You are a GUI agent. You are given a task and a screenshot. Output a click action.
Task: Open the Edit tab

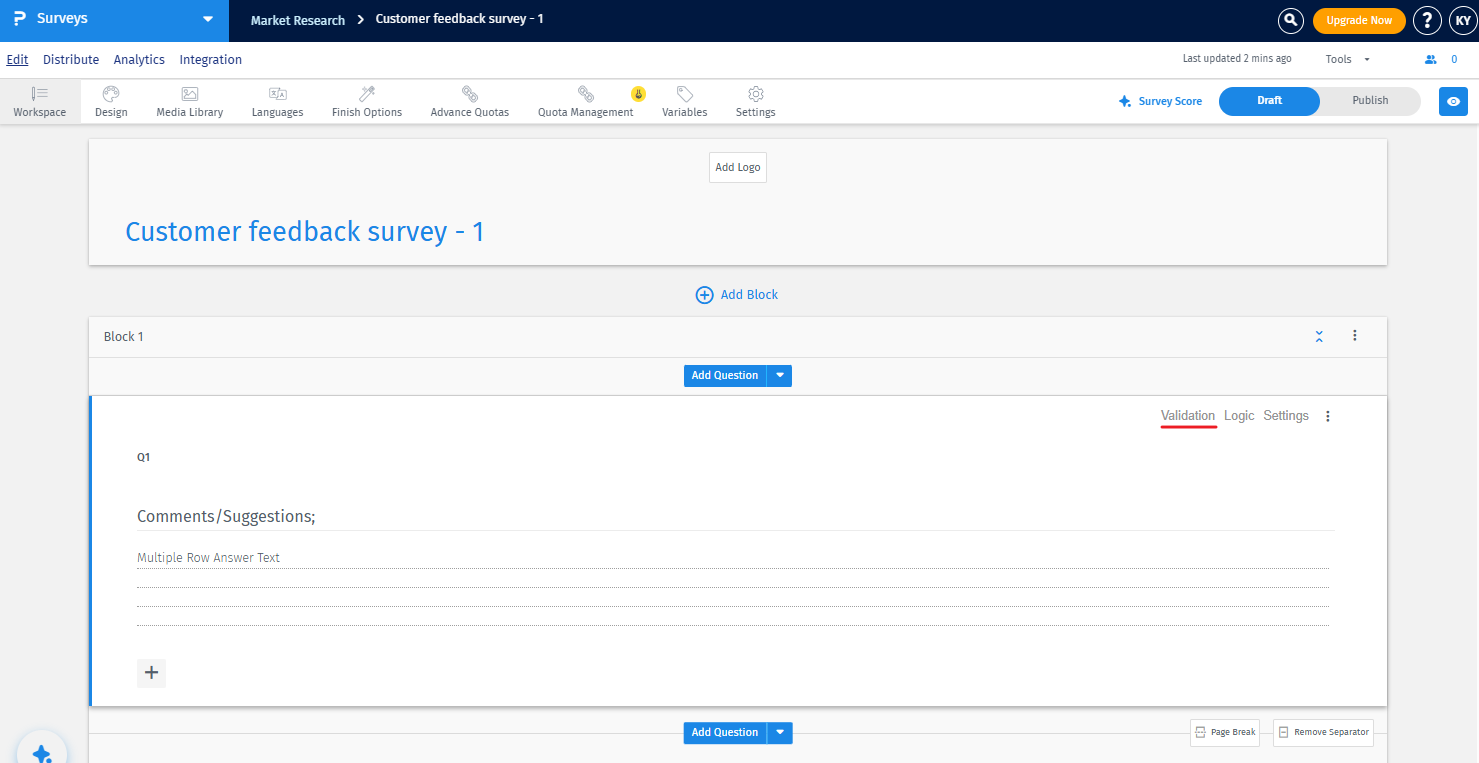click(x=17, y=60)
